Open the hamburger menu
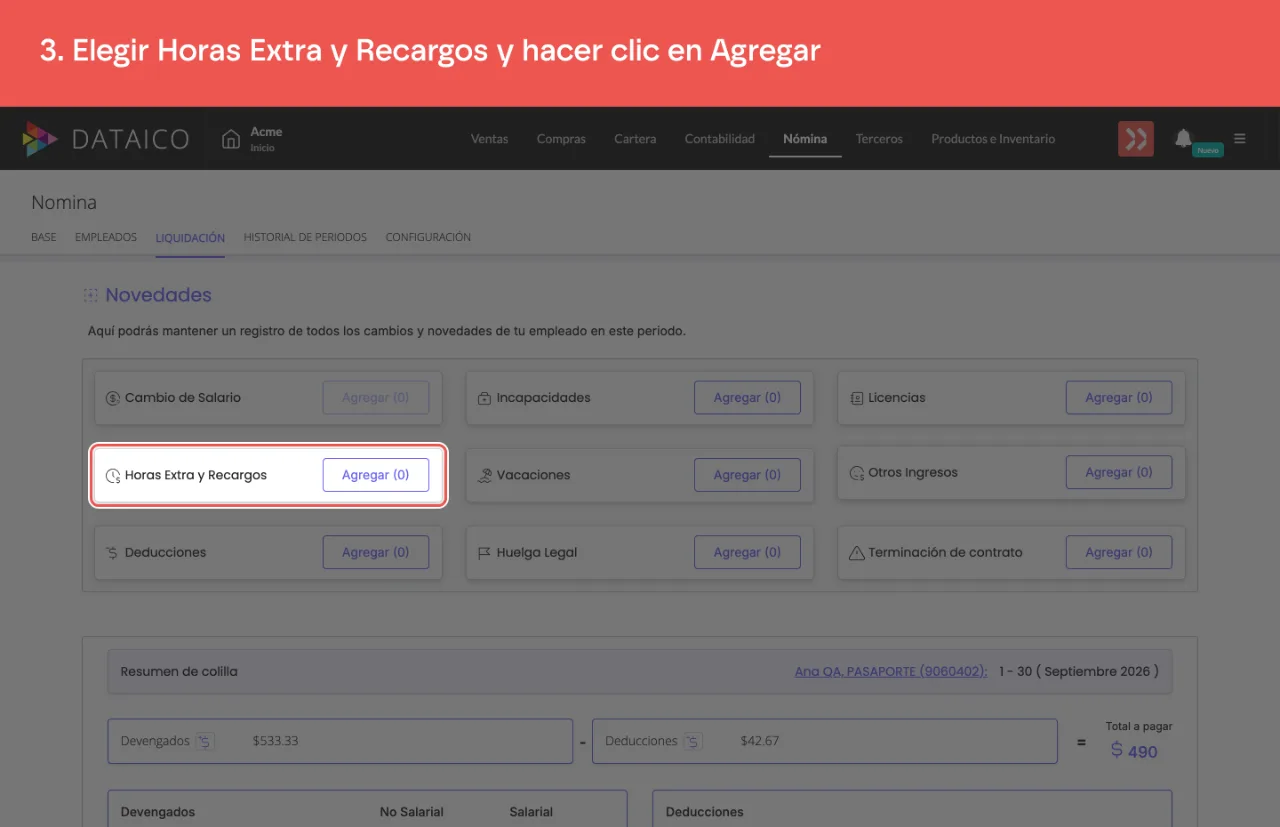1280x827 pixels. coord(1240,139)
